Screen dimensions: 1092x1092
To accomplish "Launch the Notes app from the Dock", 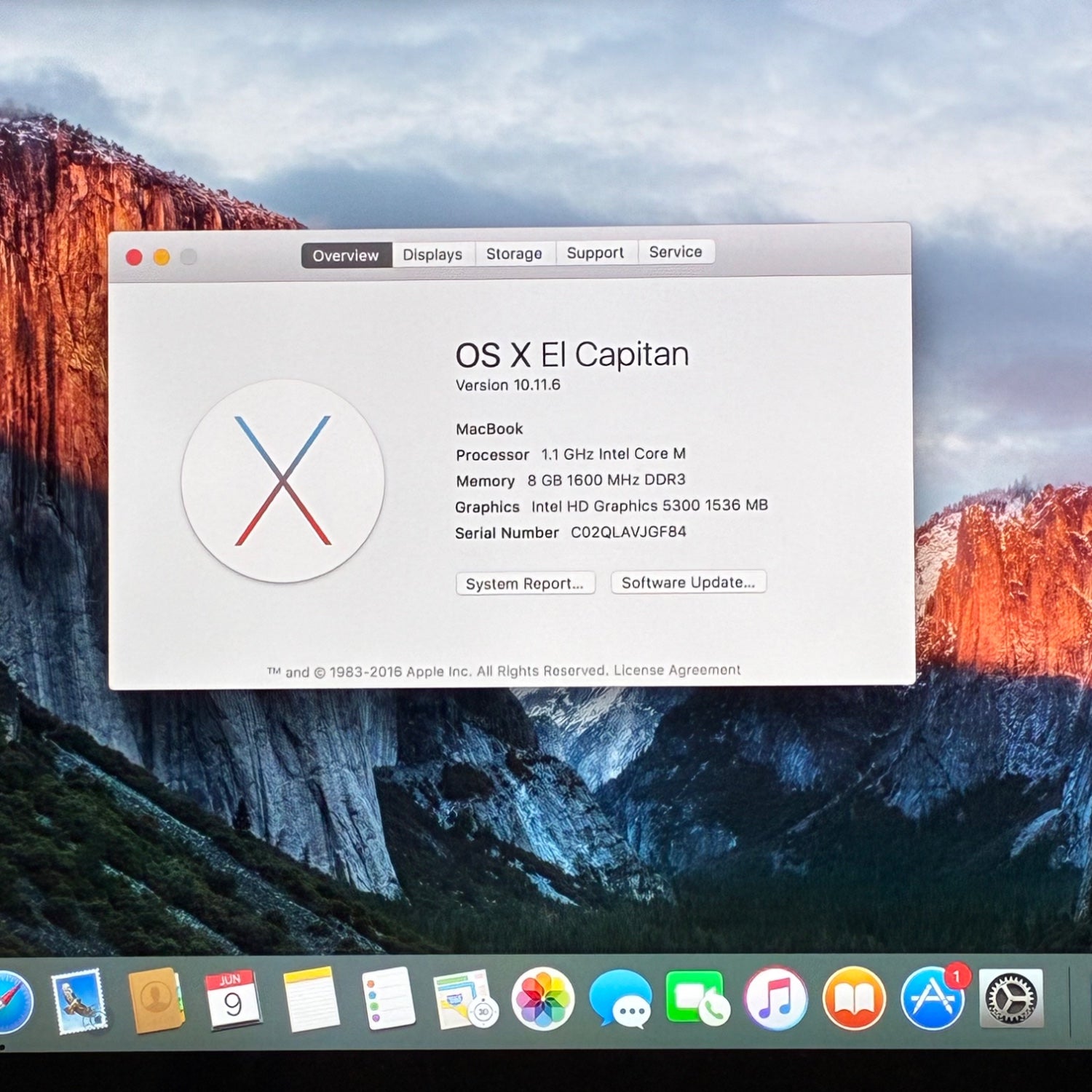I will (x=311, y=1000).
